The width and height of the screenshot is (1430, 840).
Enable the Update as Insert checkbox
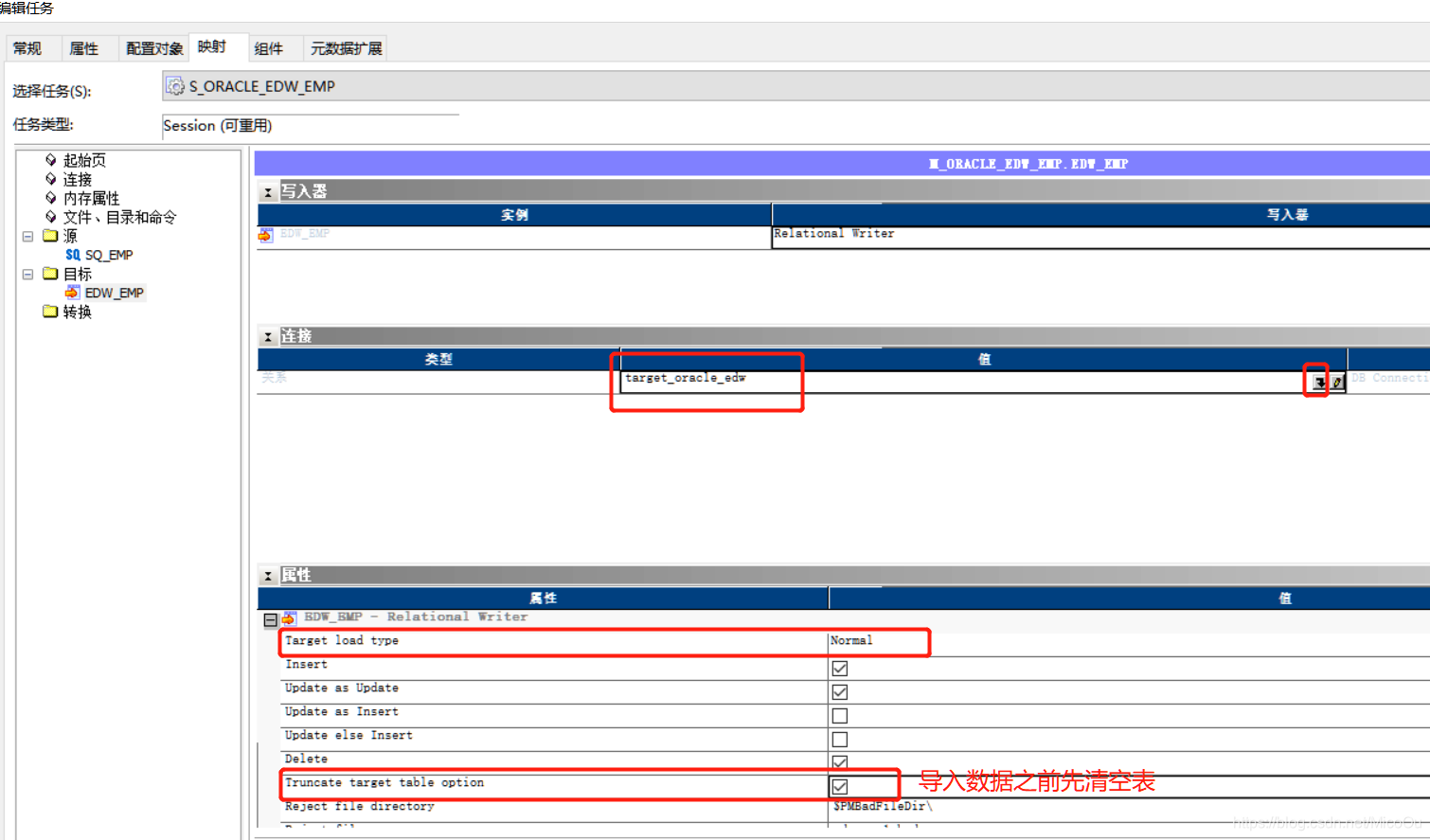pyautogui.click(x=840, y=716)
